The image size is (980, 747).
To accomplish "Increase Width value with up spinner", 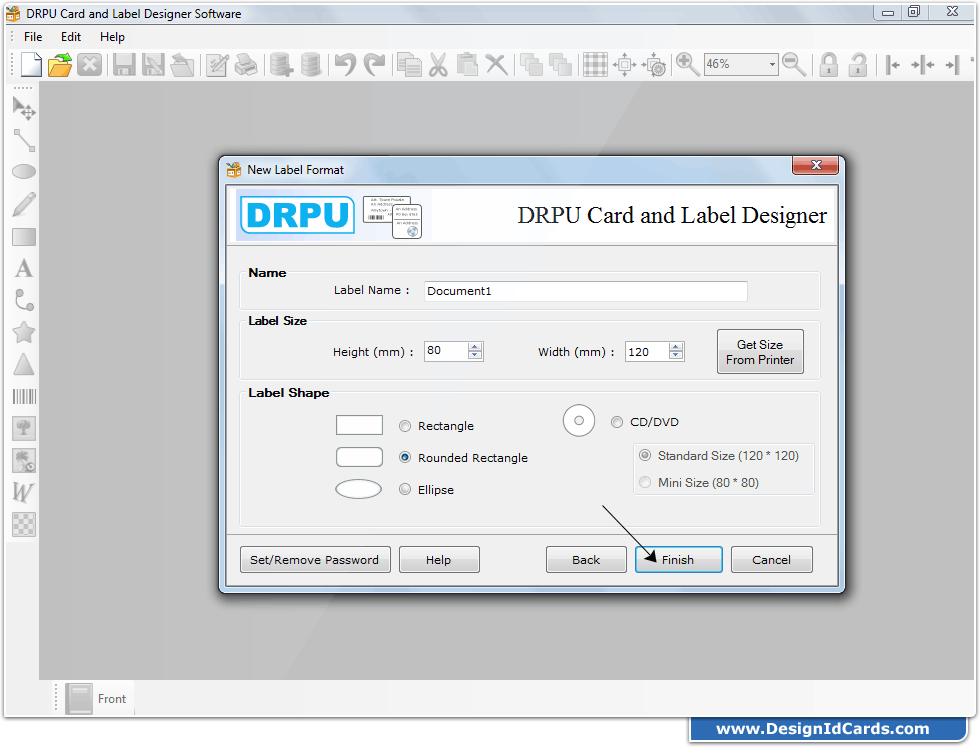I will click(676, 347).
